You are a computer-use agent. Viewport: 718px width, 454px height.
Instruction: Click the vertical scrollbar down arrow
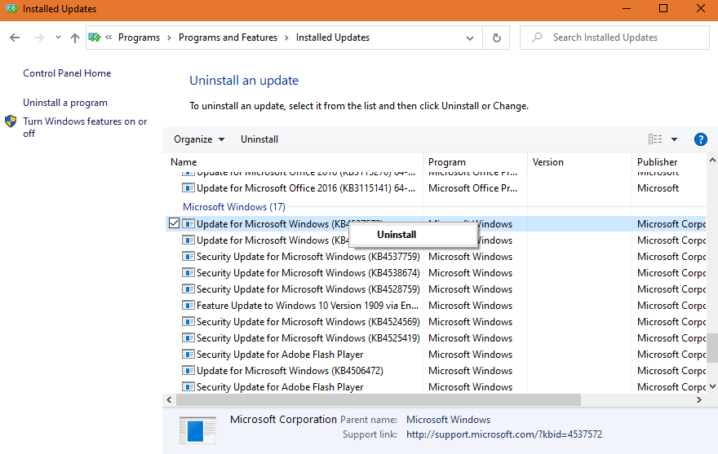coord(713,387)
